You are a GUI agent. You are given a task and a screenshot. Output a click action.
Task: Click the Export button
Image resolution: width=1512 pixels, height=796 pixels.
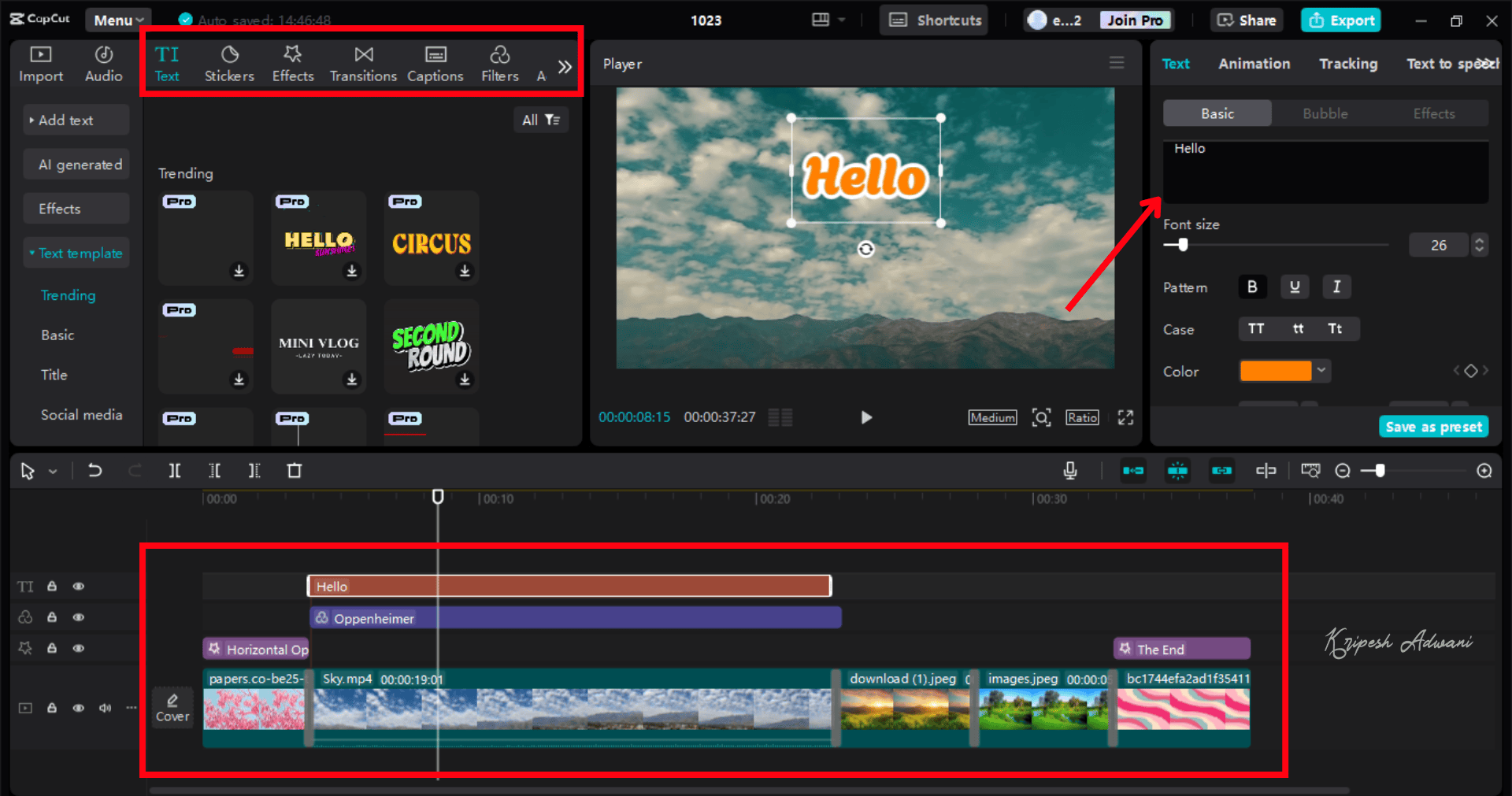point(1342,20)
